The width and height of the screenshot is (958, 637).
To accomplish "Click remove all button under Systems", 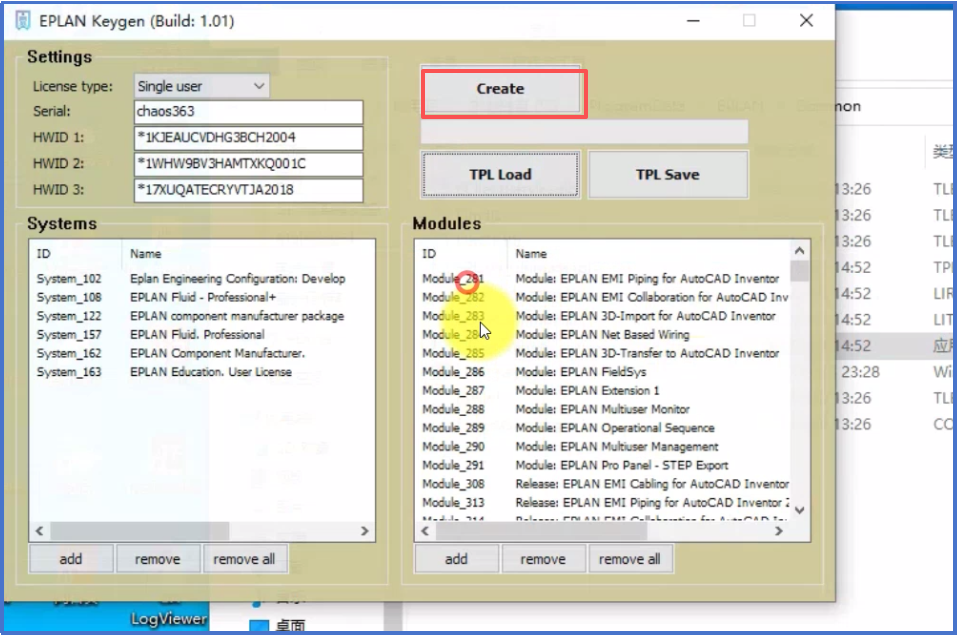I will 244,559.
